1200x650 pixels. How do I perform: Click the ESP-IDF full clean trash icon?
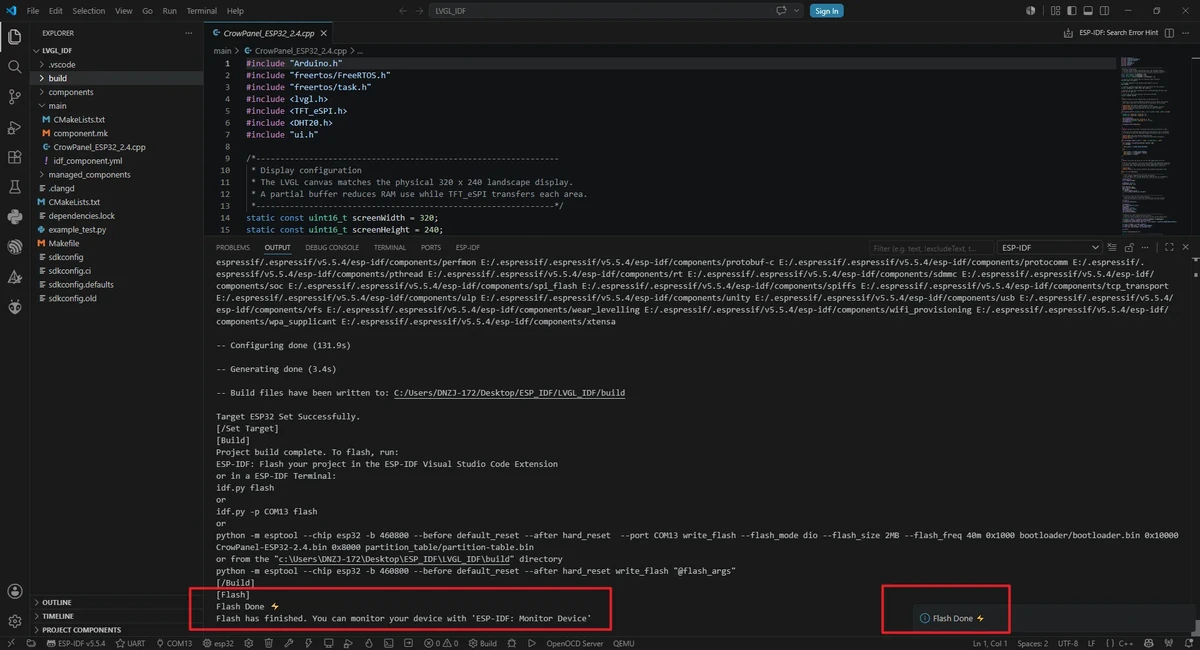(x=268, y=643)
